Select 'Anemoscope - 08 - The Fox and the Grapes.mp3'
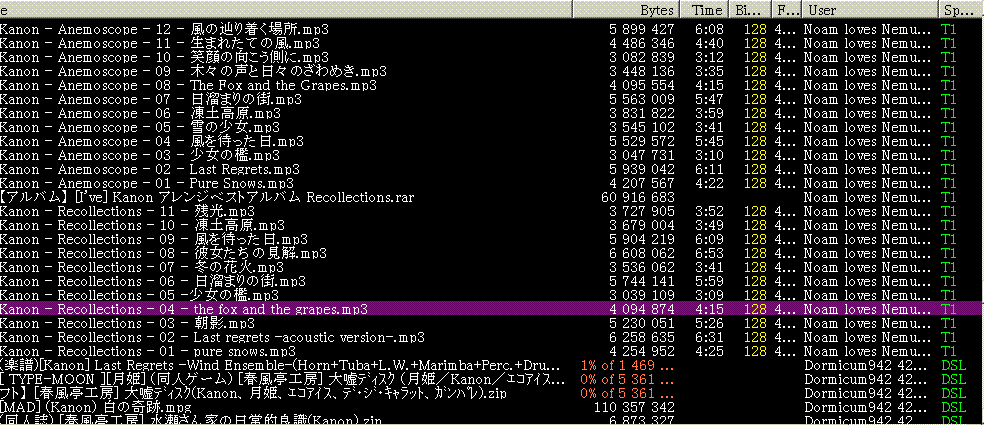 (x=188, y=85)
